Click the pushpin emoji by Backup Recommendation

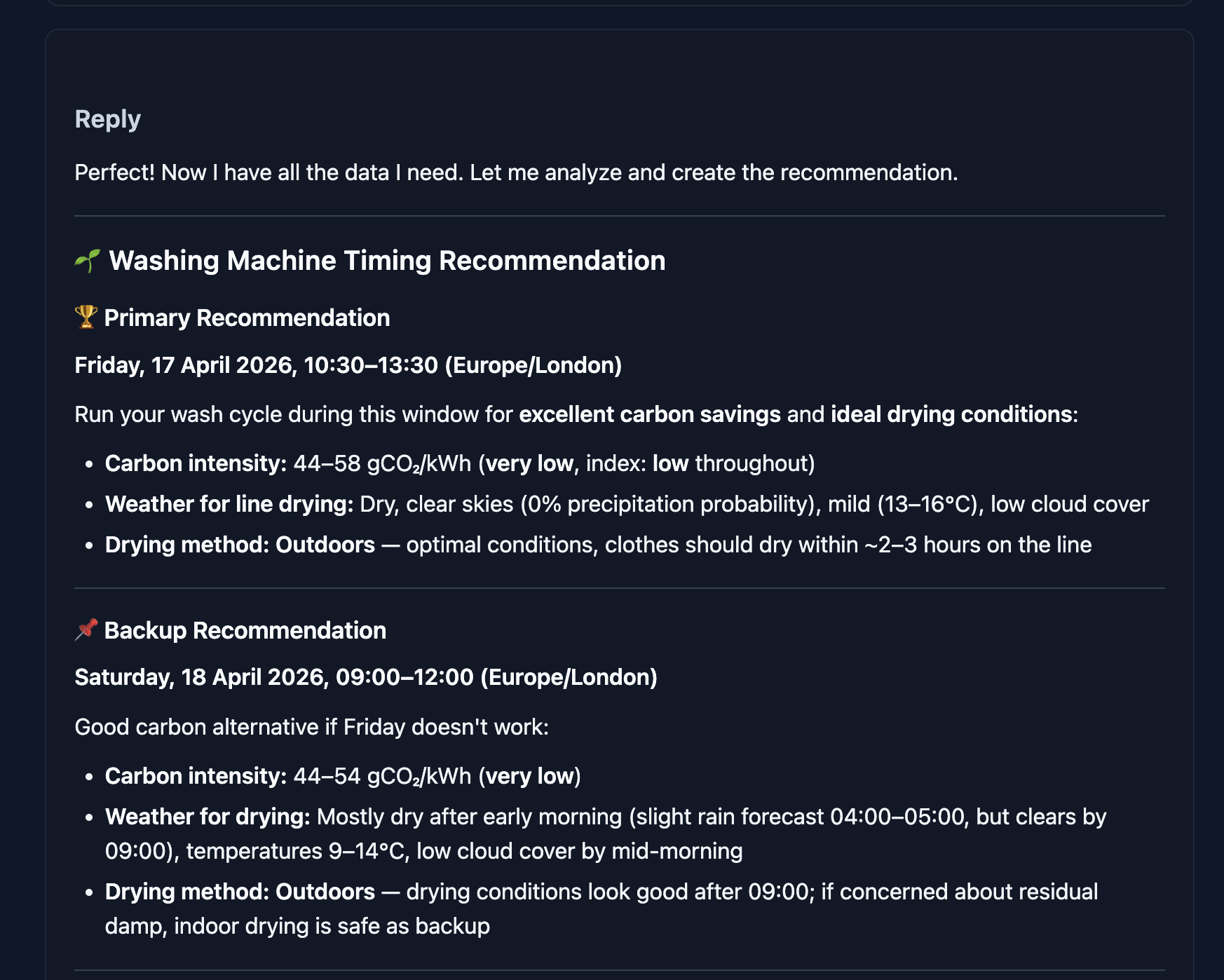click(86, 629)
